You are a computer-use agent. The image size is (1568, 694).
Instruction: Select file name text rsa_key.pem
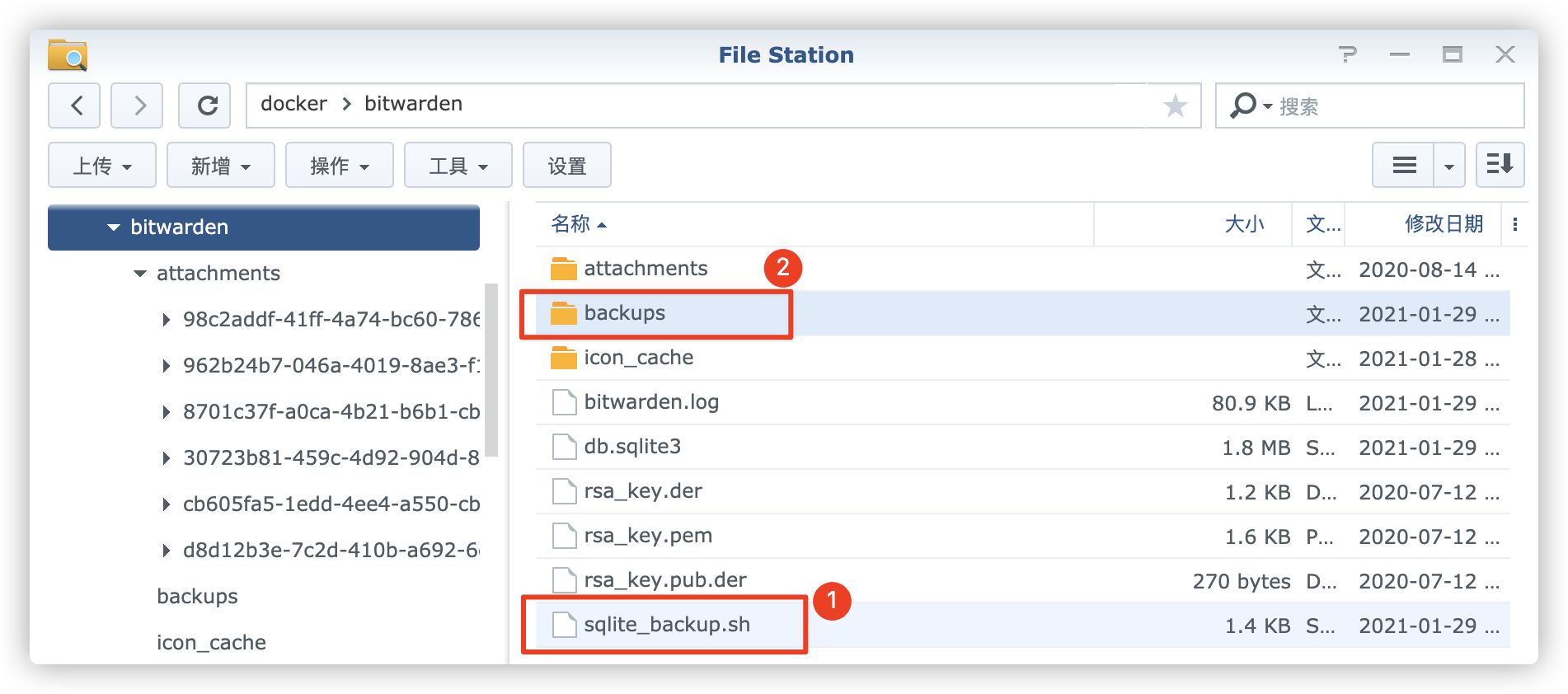[x=648, y=536]
